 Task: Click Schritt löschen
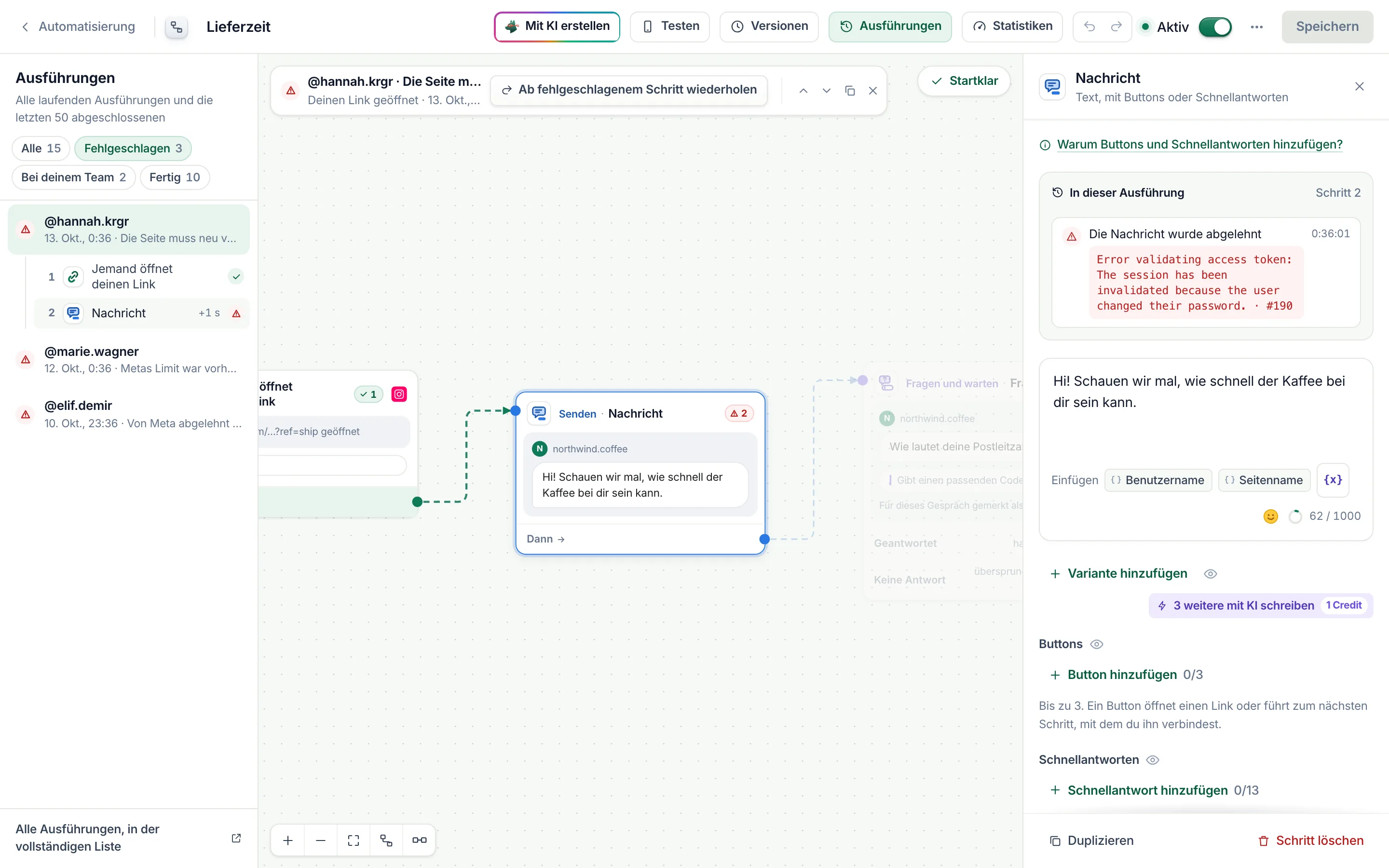tap(1311, 841)
